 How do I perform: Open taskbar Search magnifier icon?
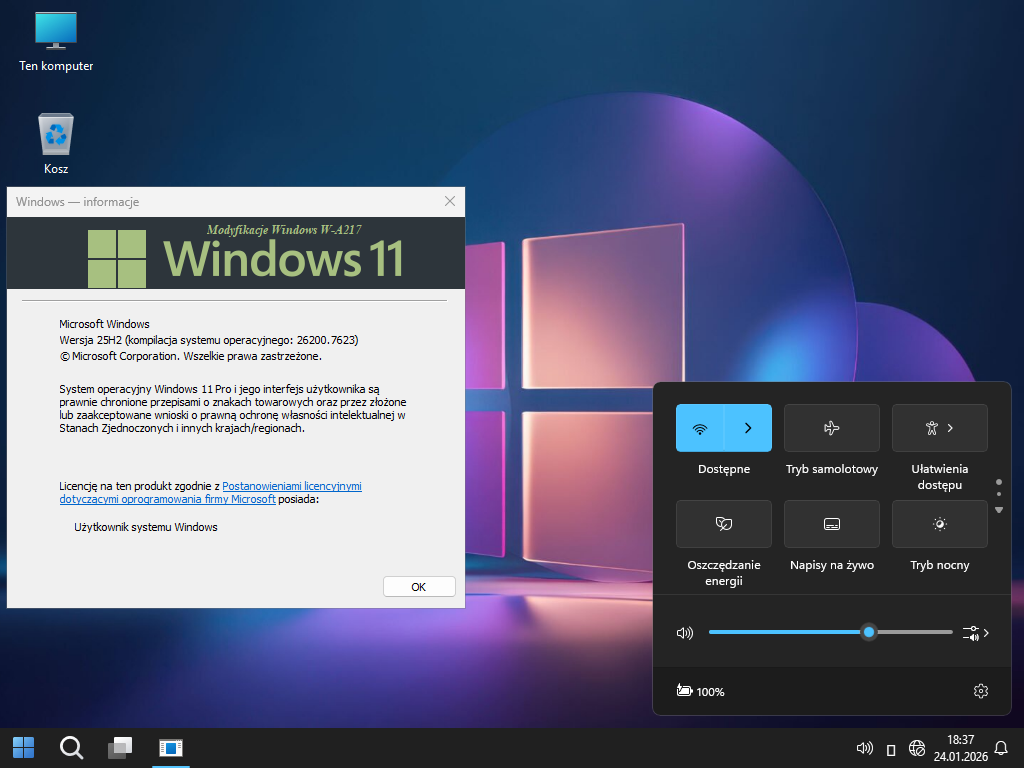(71, 747)
